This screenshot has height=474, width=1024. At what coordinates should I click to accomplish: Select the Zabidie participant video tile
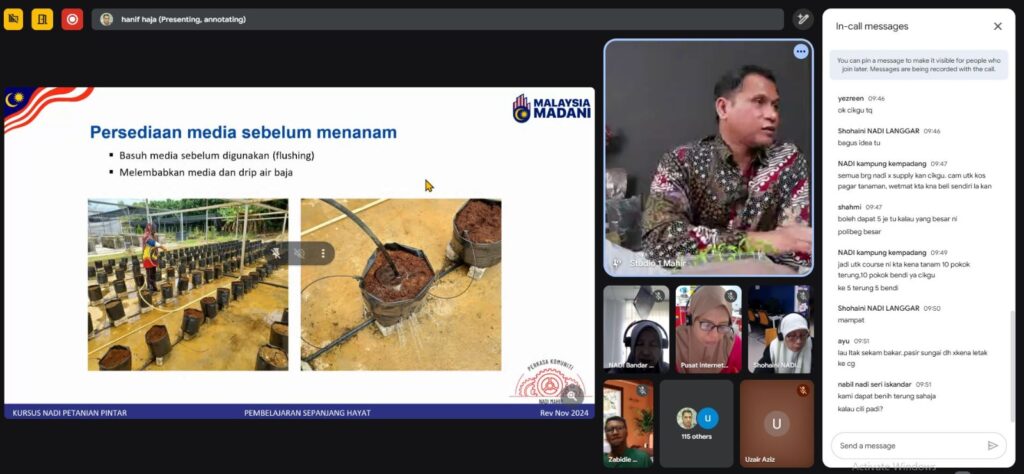[x=628, y=423]
